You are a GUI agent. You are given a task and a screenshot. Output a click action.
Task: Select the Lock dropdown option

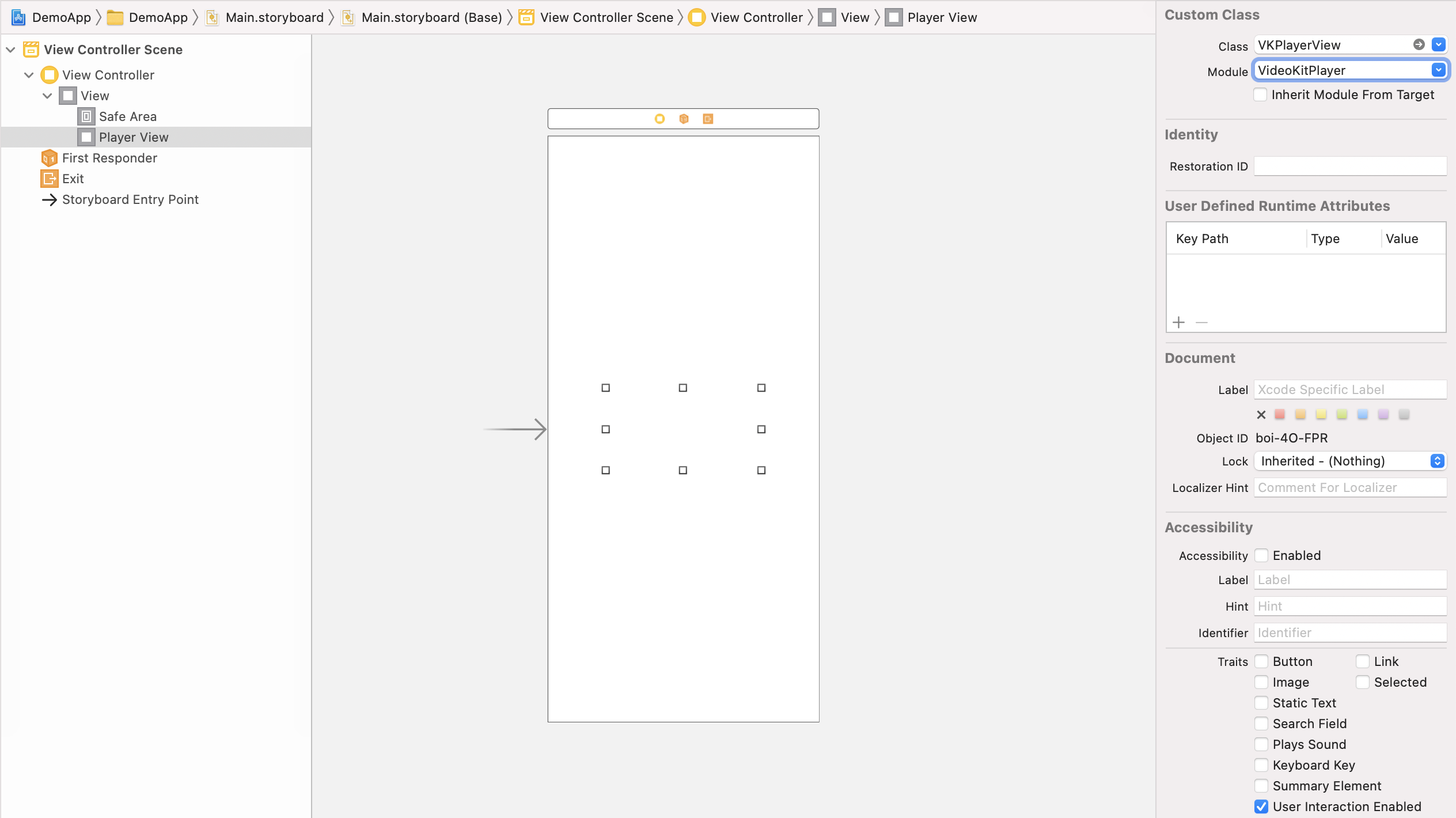pos(1350,461)
